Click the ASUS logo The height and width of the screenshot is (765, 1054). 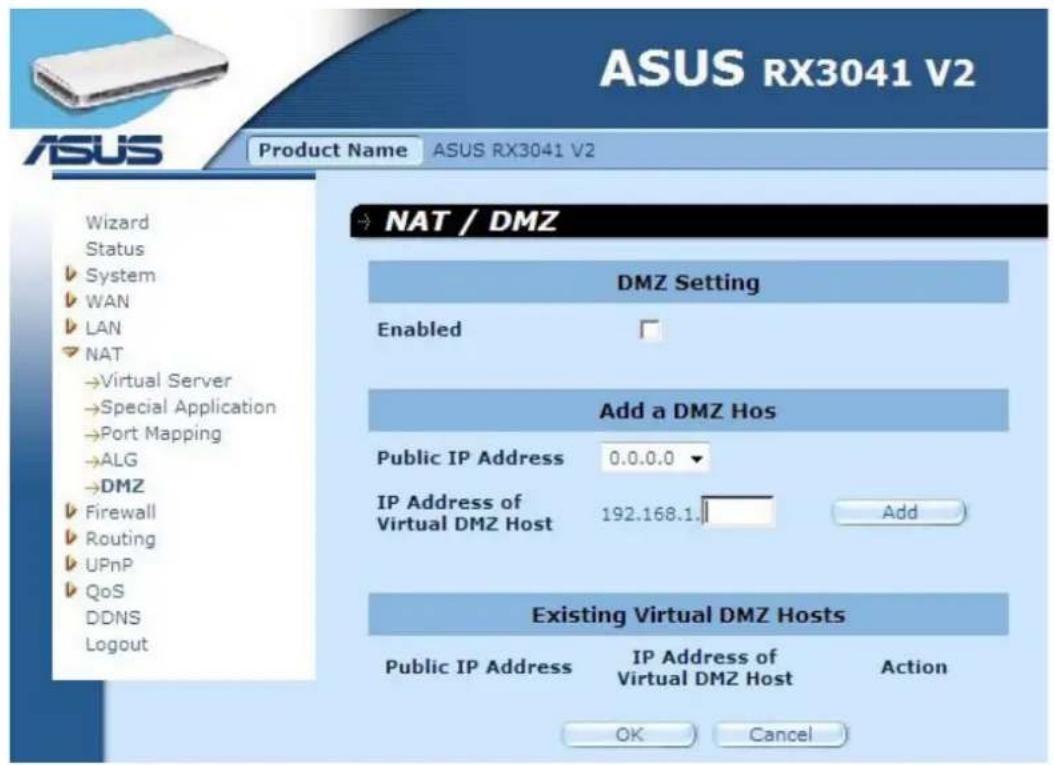click(x=94, y=149)
